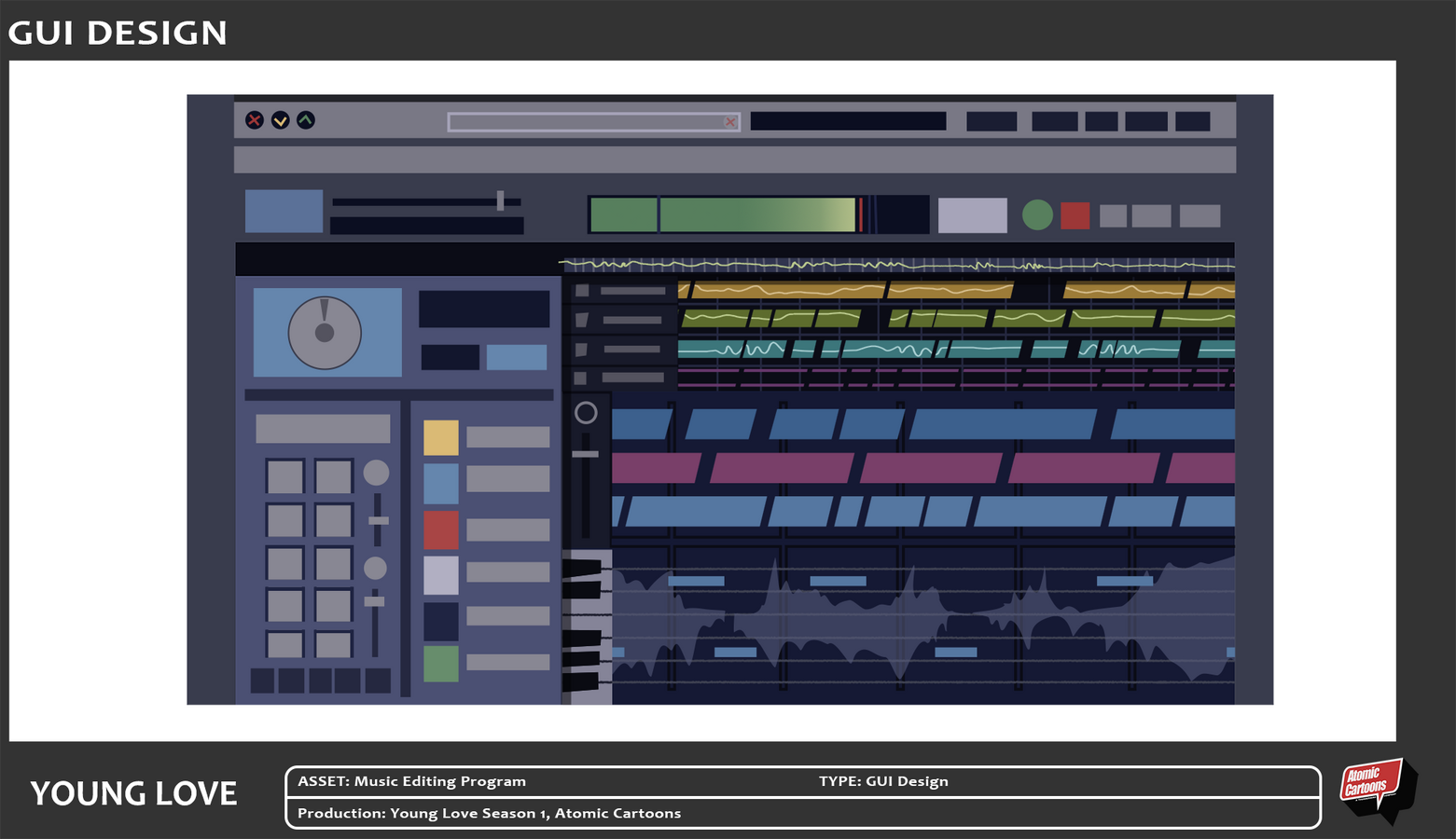Click the light blue button under the display screen
Screen dimensions: 1456x839
point(515,358)
